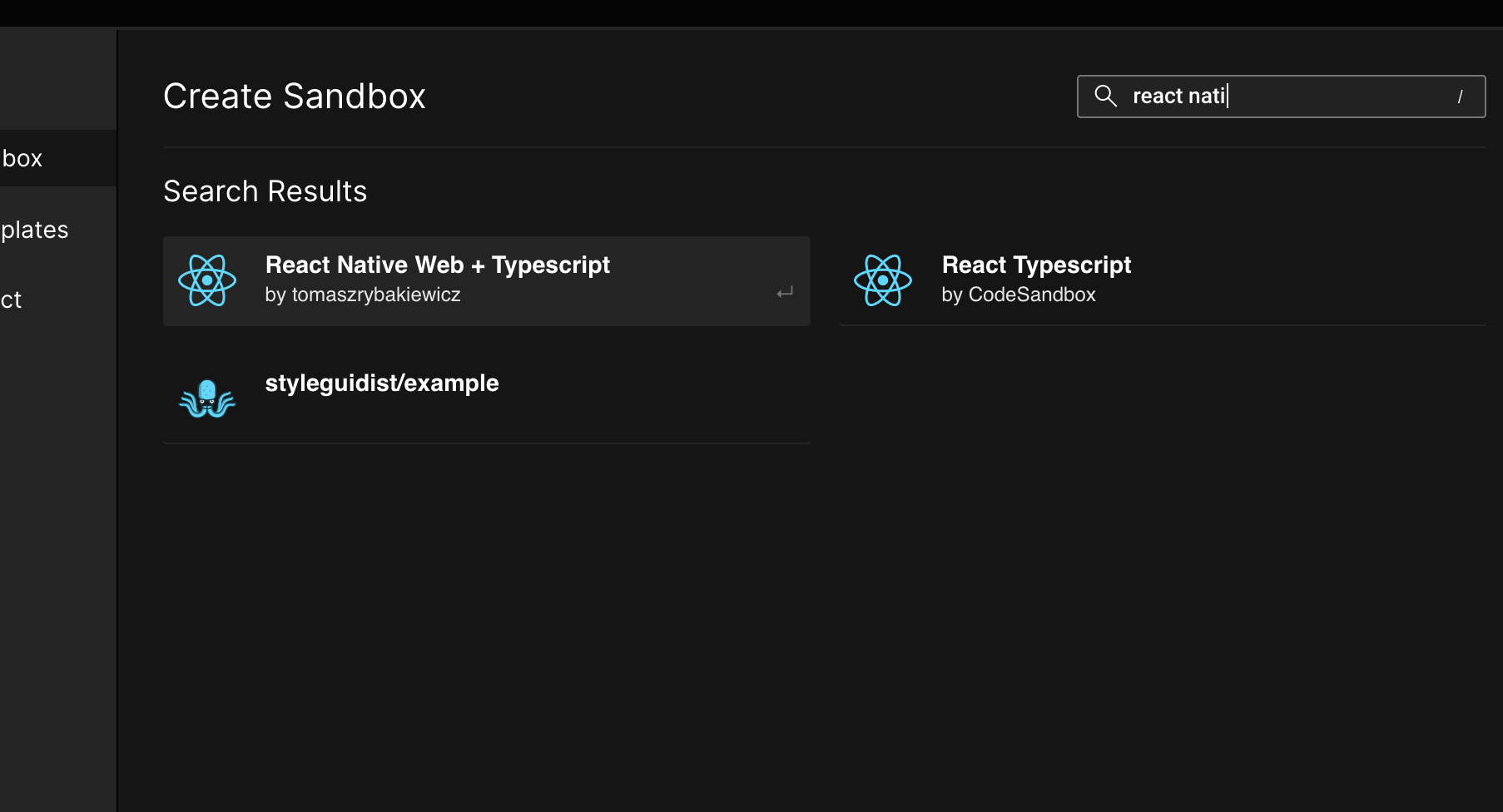Click React logo beside React Typescript
Image resolution: width=1503 pixels, height=812 pixels.
(883, 280)
